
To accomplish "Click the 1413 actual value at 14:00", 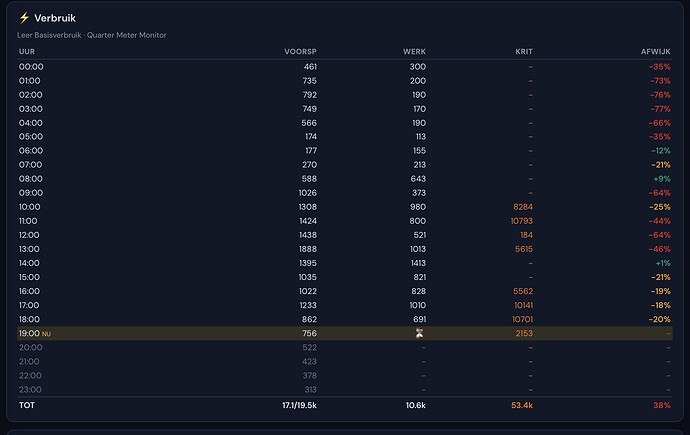I will (418, 263).
